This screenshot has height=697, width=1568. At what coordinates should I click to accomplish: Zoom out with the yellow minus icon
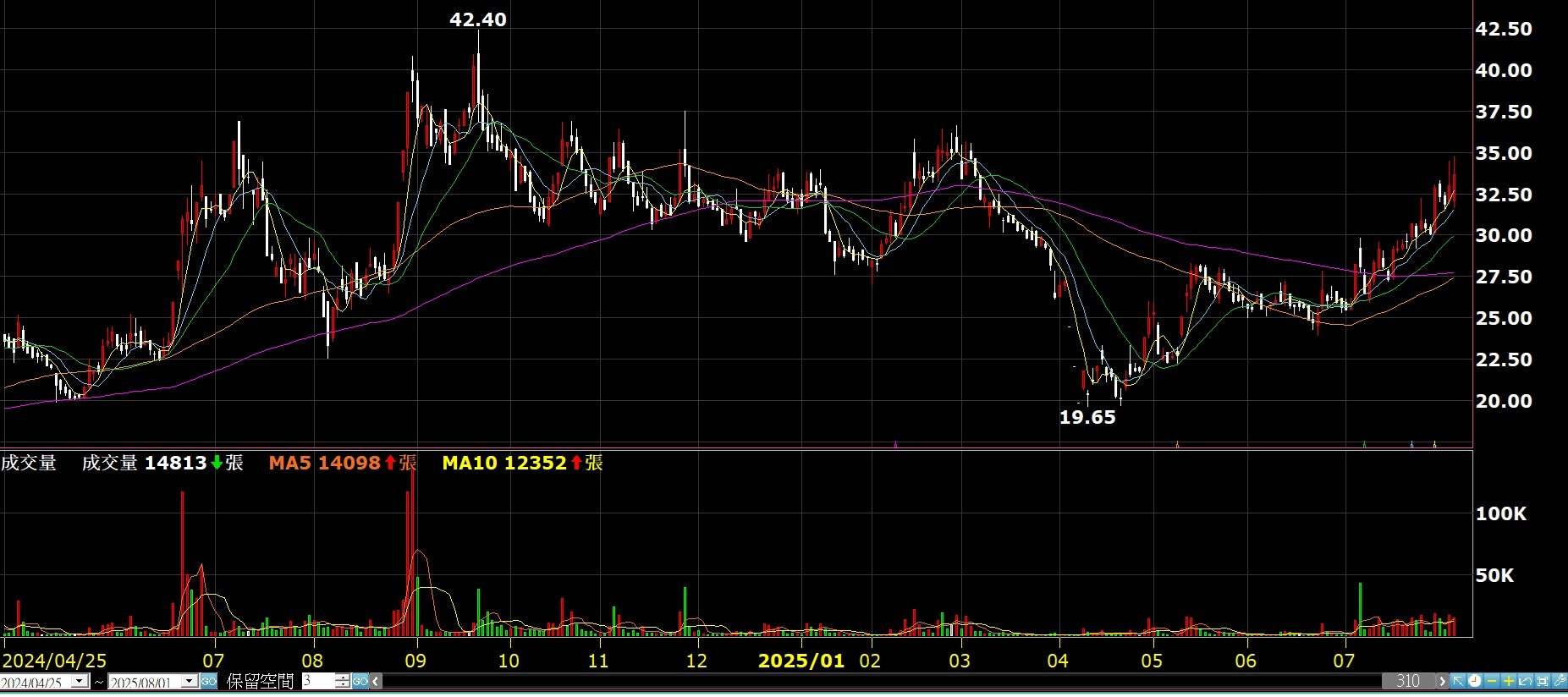tap(1491, 681)
